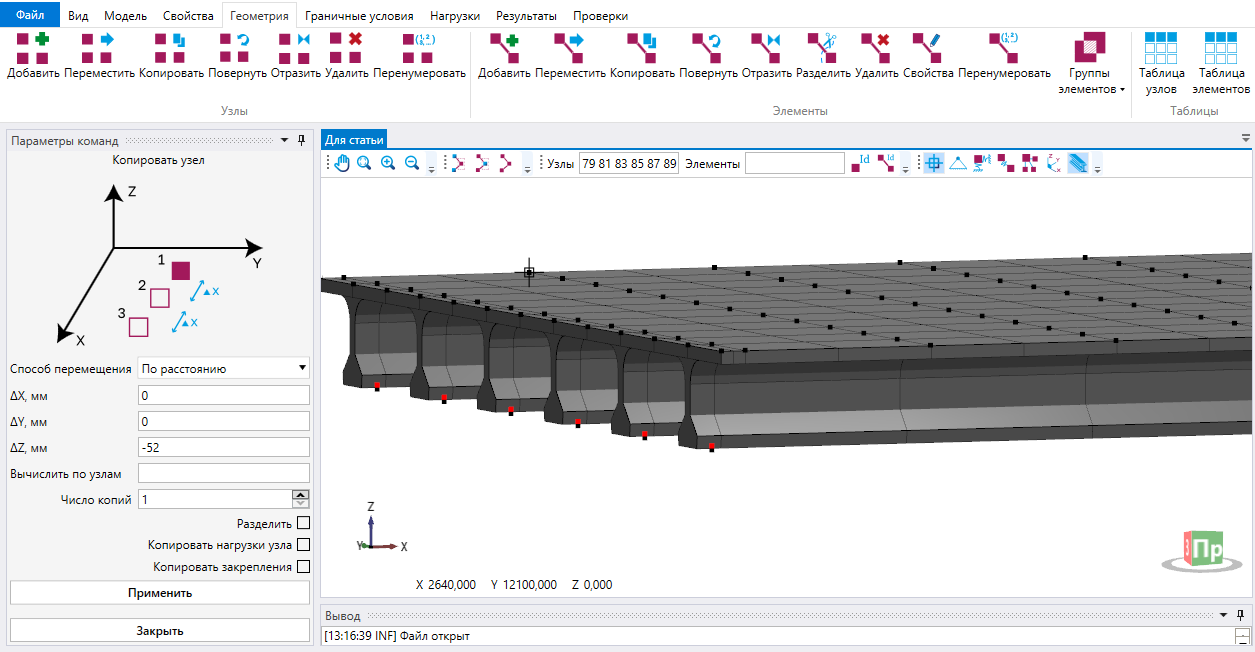This screenshot has width=1255, height=652.
Task: Click the Применить button
Action: [x=160, y=593]
